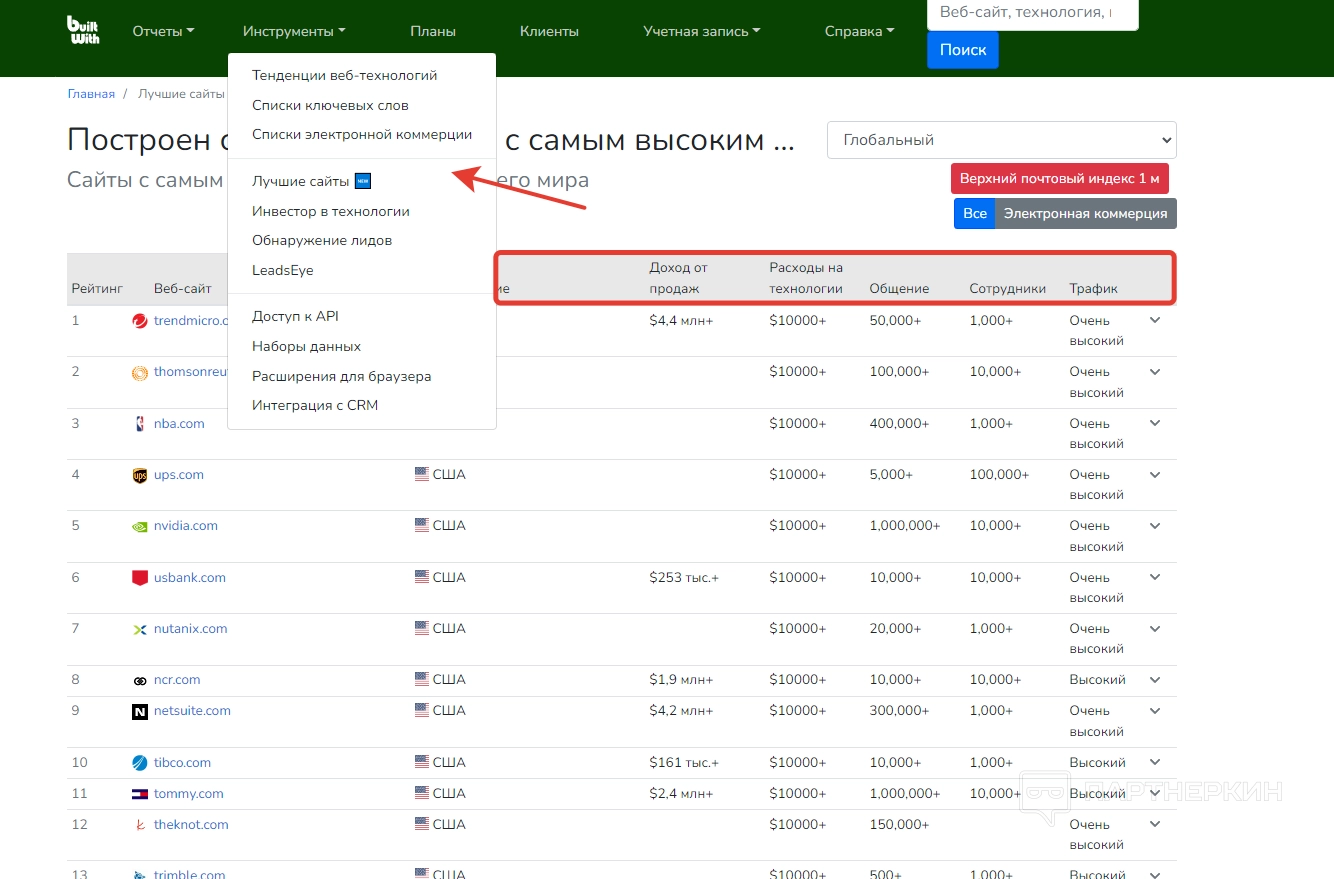Open the "Отчеты" navigation dropdown
The height and width of the screenshot is (879, 1334).
tap(163, 31)
